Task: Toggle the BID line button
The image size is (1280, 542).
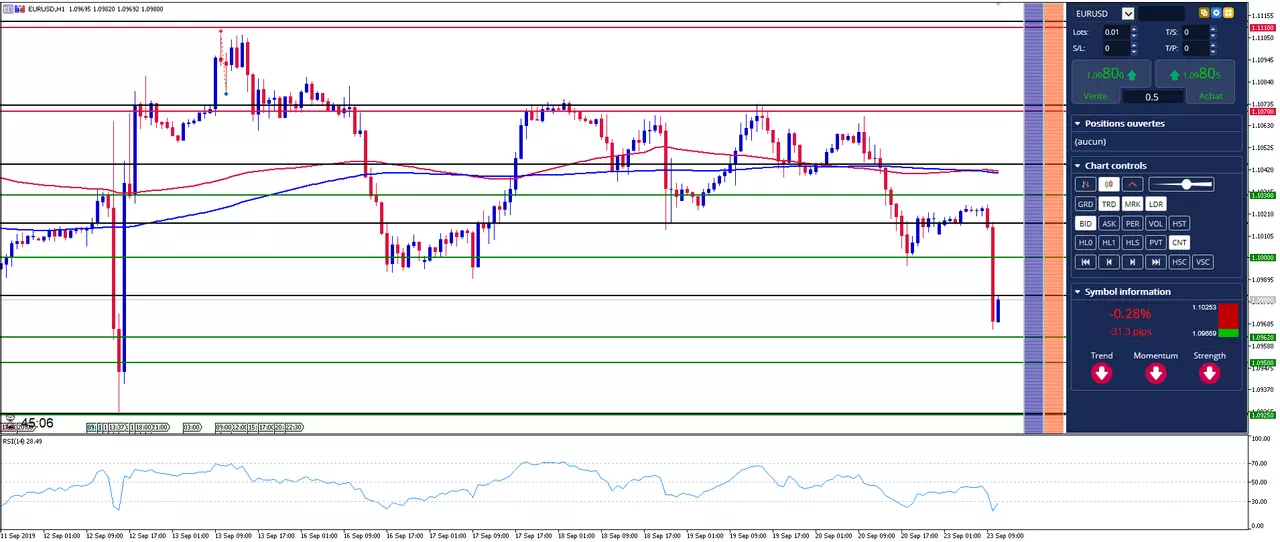Action: 1085,224
